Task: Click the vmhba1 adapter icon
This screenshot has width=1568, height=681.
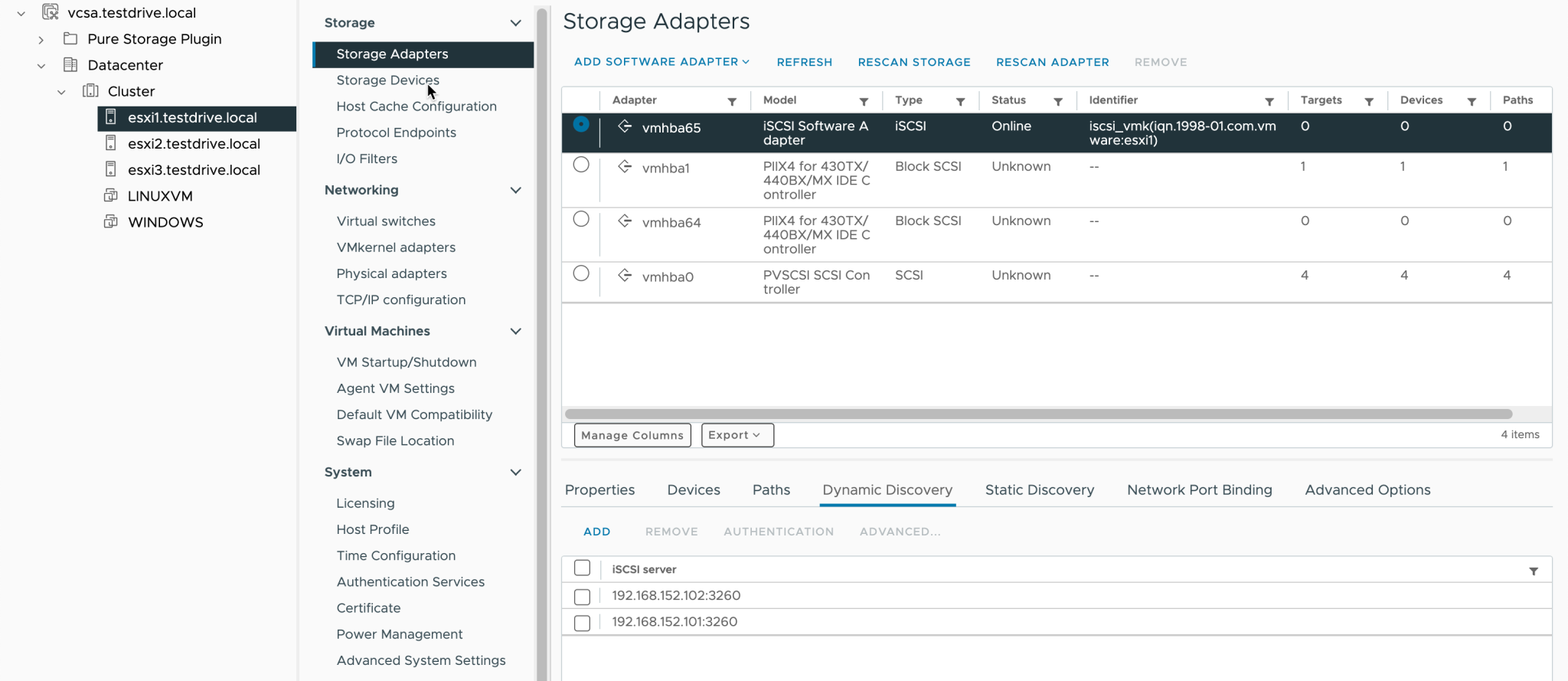Action: [625, 167]
